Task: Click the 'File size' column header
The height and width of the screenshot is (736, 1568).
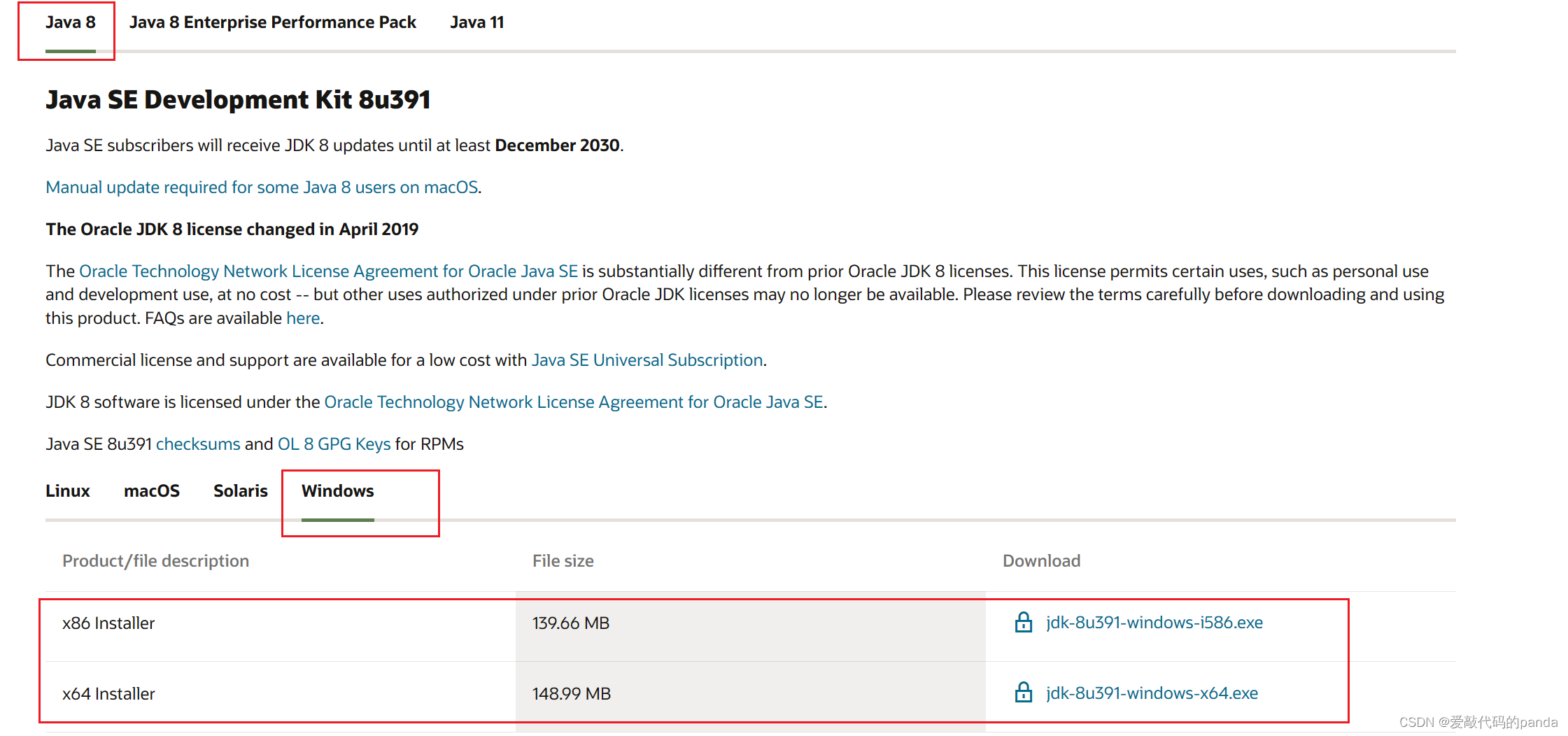Action: click(563, 560)
